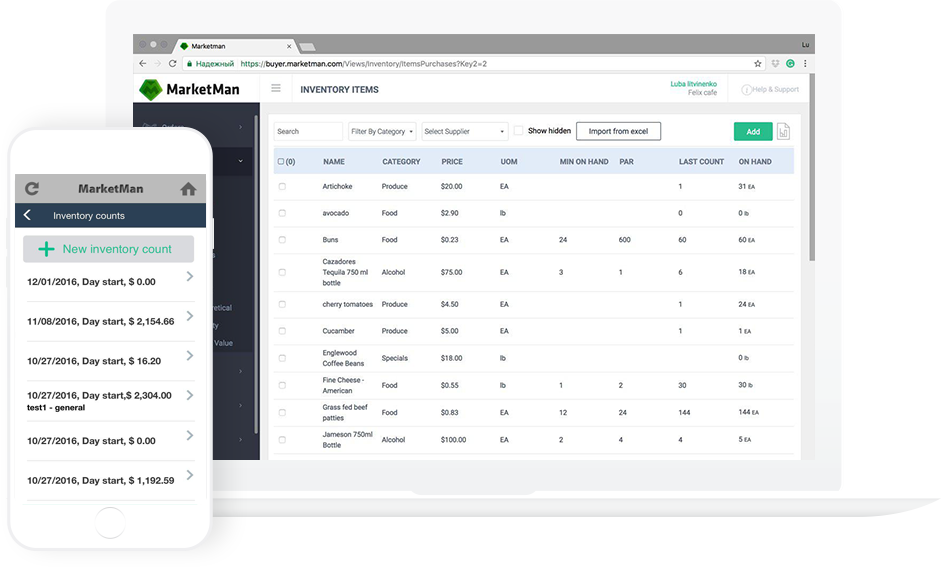Screen dimensions: 941x567
Task: Toggle the select-all checkbox in table header
Action: pos(280,161)
